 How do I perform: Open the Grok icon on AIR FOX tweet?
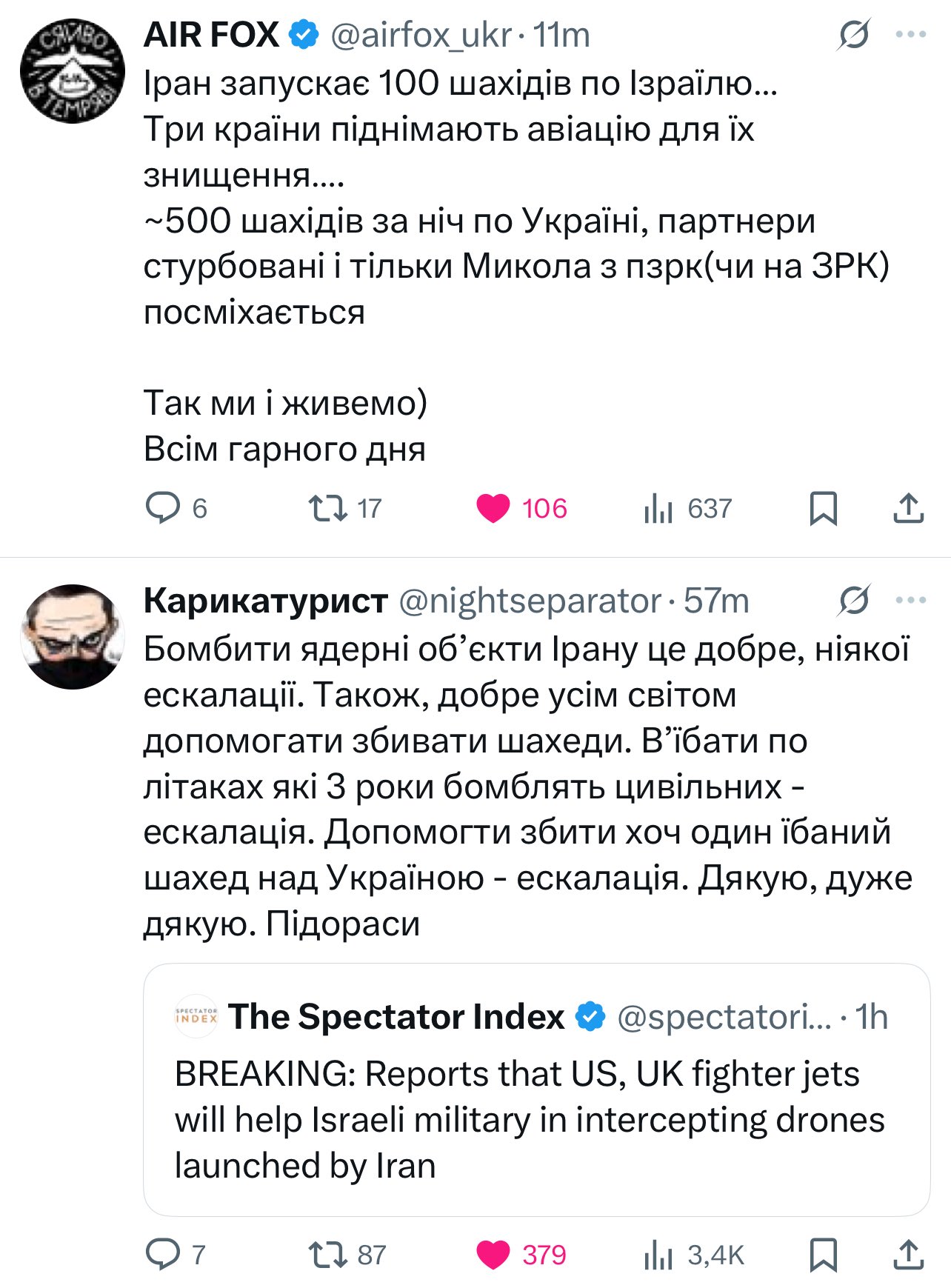854,35
